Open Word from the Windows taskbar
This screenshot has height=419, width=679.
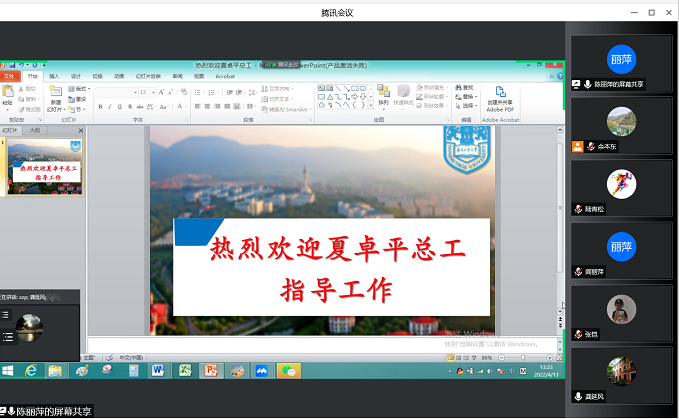click(157, 370)
